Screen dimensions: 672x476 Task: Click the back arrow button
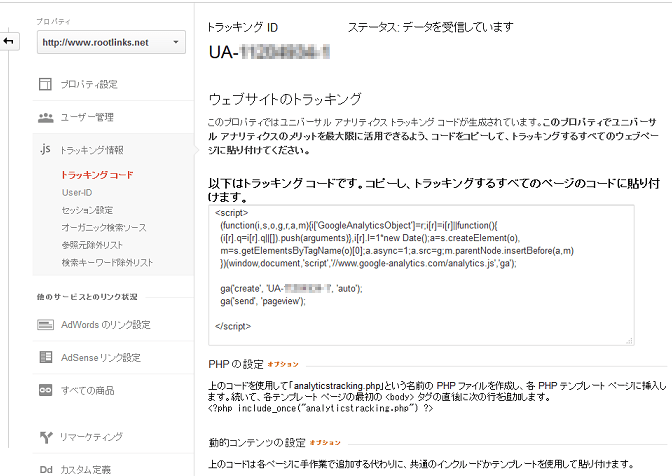click(9, 41)
